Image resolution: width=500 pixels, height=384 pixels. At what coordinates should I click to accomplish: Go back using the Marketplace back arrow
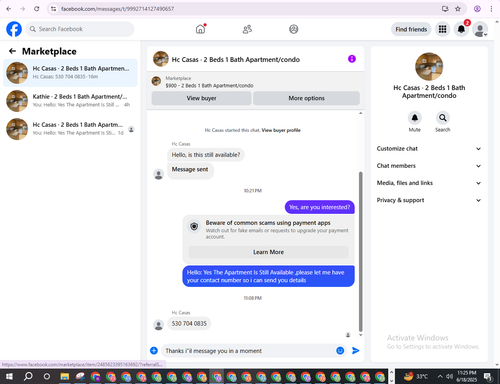[12, 51]
